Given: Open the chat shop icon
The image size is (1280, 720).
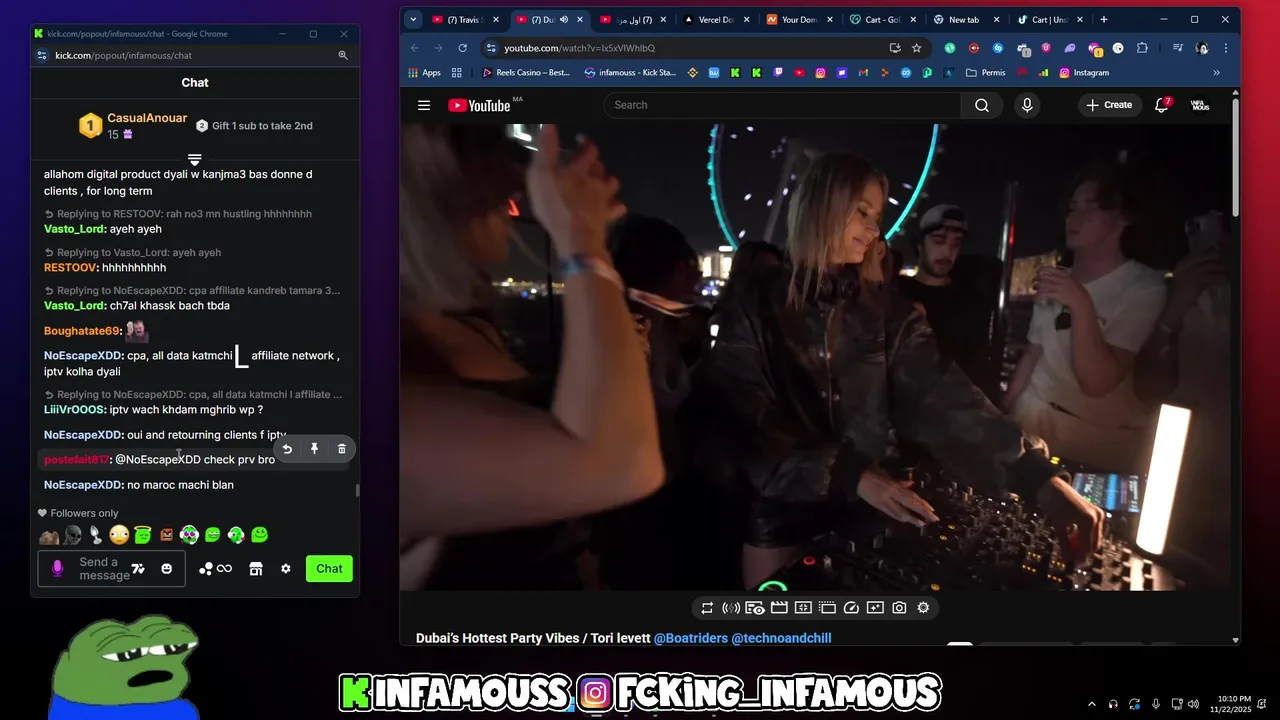Looking at the screenshot, I should (x=256, y=569).
